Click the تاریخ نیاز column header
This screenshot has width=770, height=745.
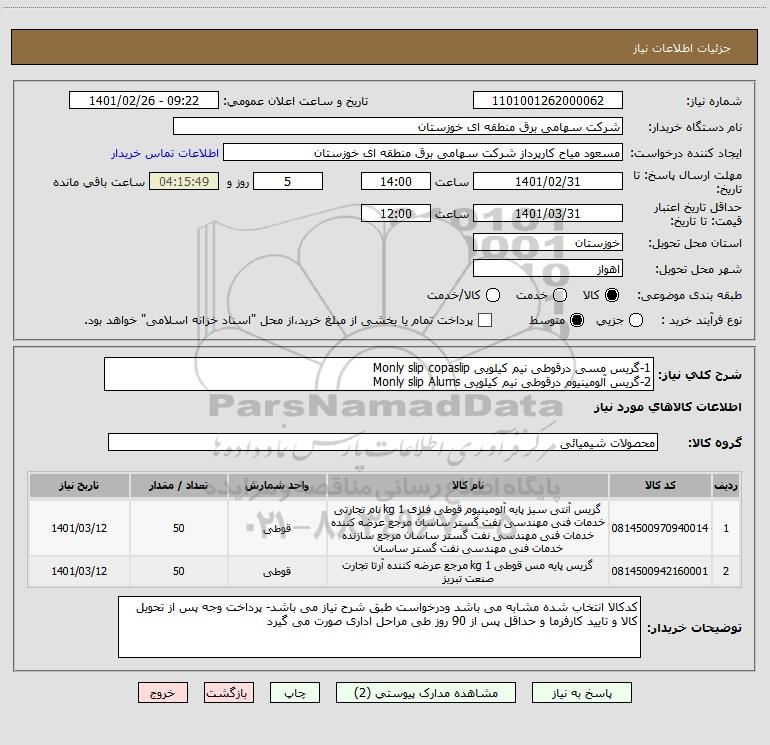[x=79, y=486]
